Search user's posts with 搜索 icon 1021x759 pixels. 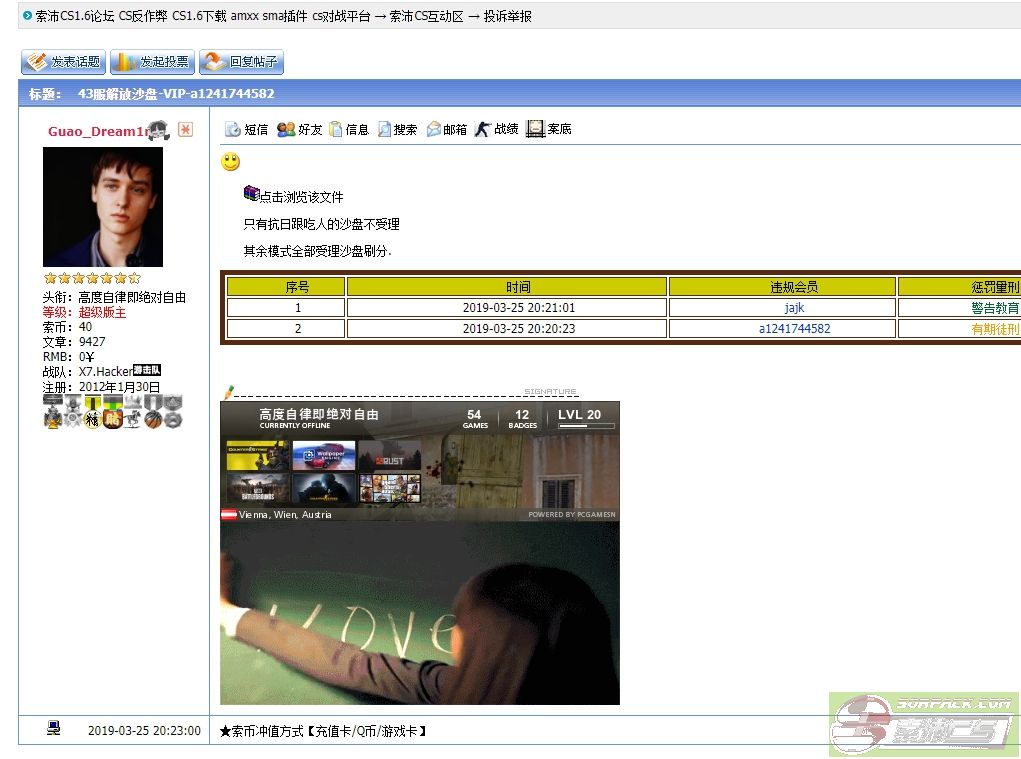point(397,129)
